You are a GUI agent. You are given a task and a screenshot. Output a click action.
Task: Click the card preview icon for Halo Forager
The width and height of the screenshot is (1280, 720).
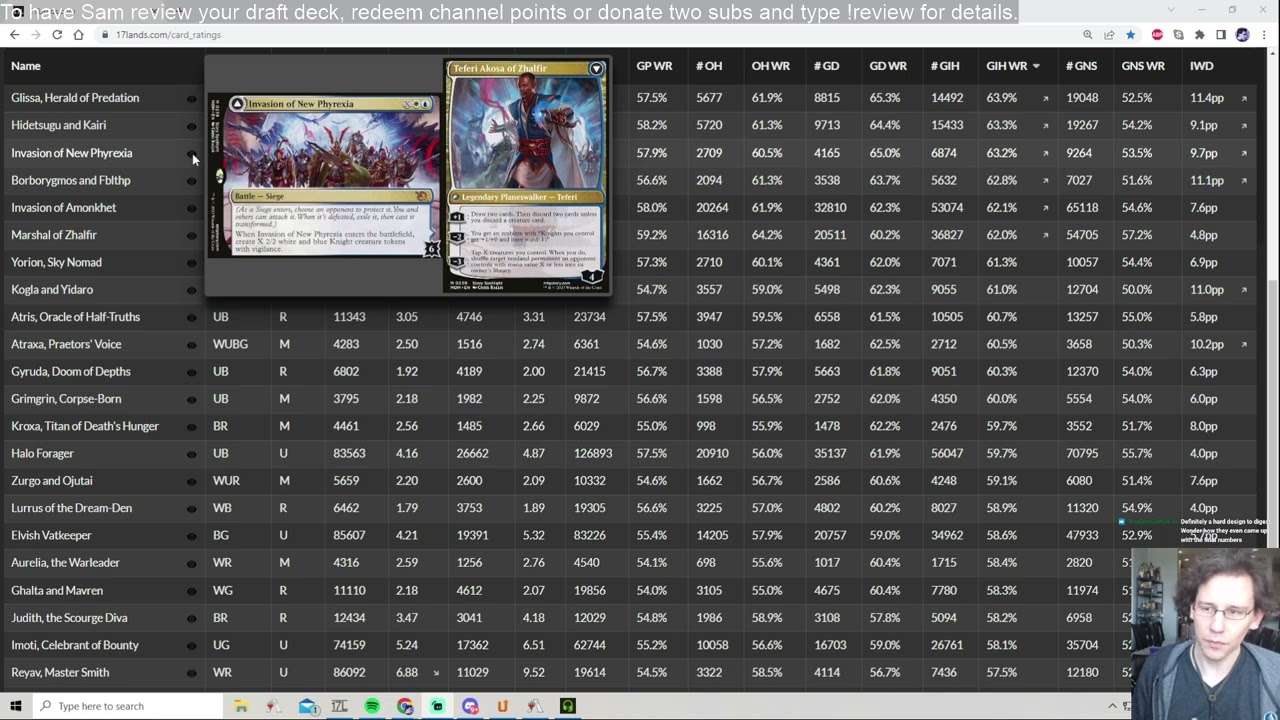click(x=192, y=454)
